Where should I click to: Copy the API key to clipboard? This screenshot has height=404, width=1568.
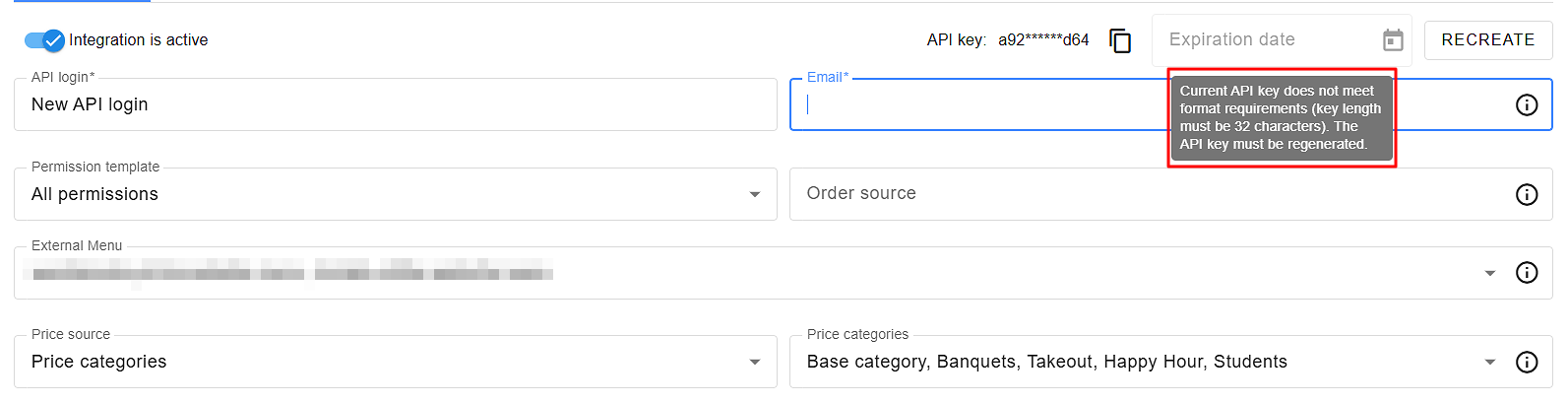[x=1120, y=40]
